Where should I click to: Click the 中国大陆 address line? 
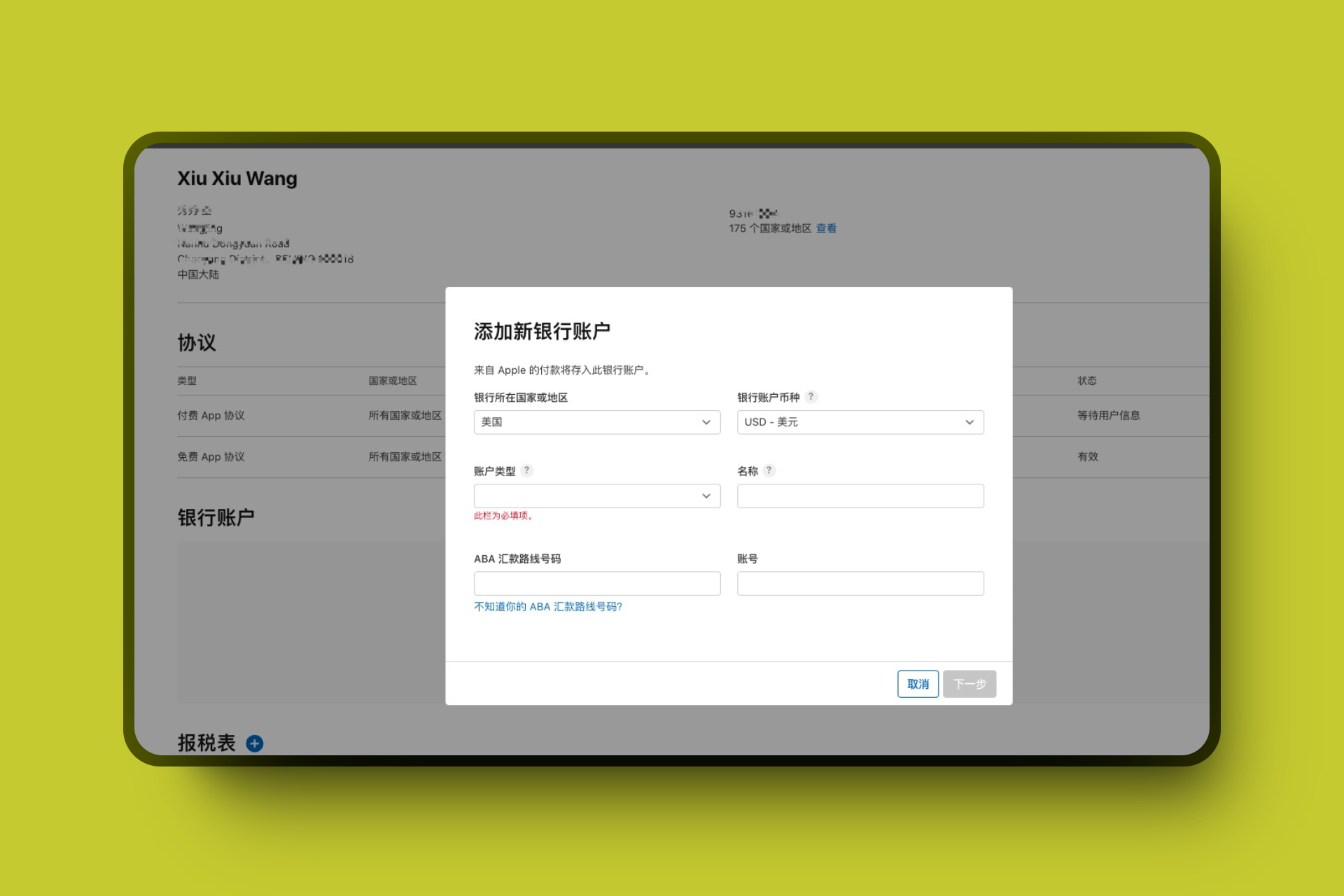click(198, 274)
